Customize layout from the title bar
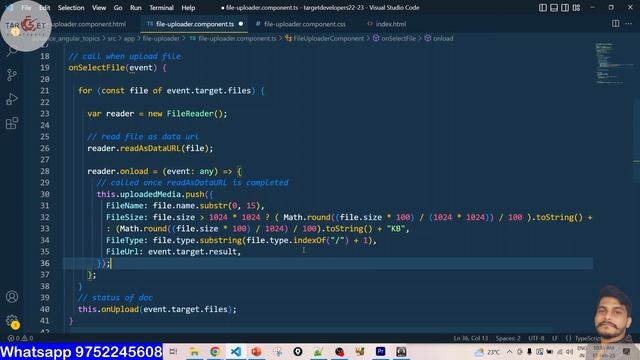The width and height of the screenshot is (640, 360). point(576,7)
